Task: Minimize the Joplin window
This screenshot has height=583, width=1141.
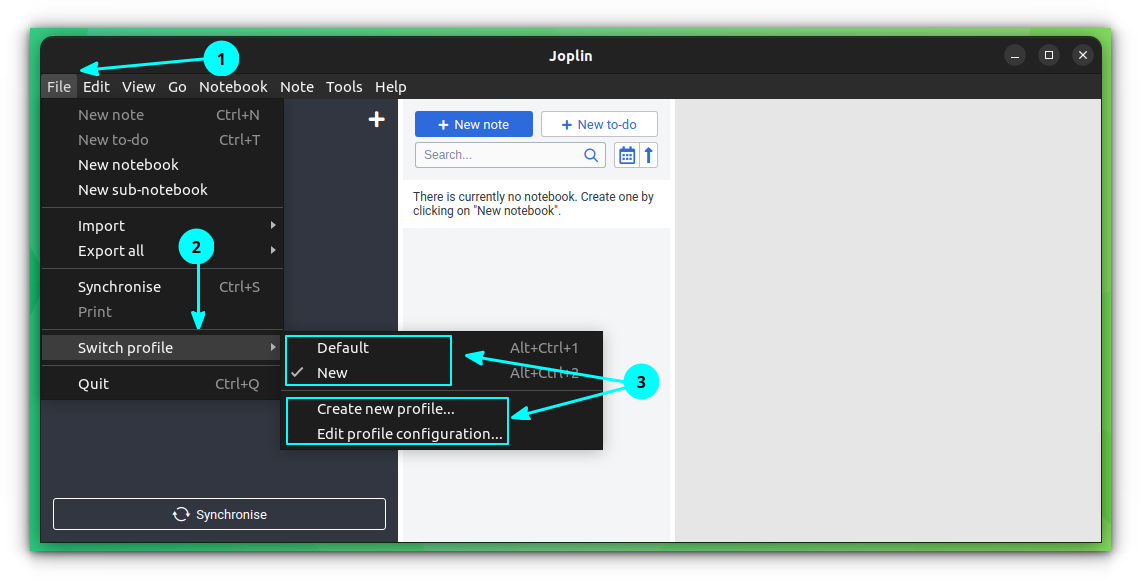Action: [1014, 56]
